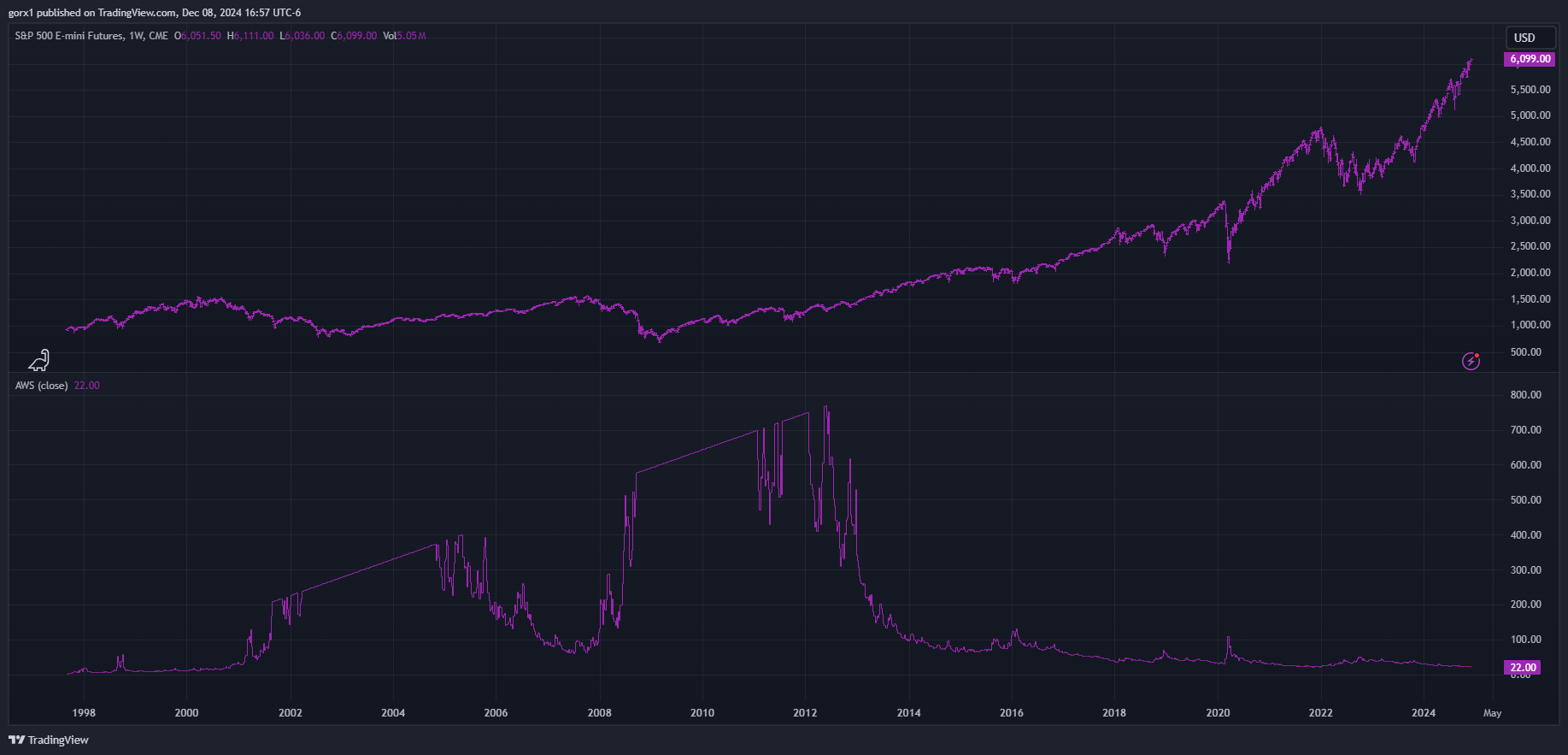
Task: Click the dinosaur icon in upper pane
Action: (39, 360)
